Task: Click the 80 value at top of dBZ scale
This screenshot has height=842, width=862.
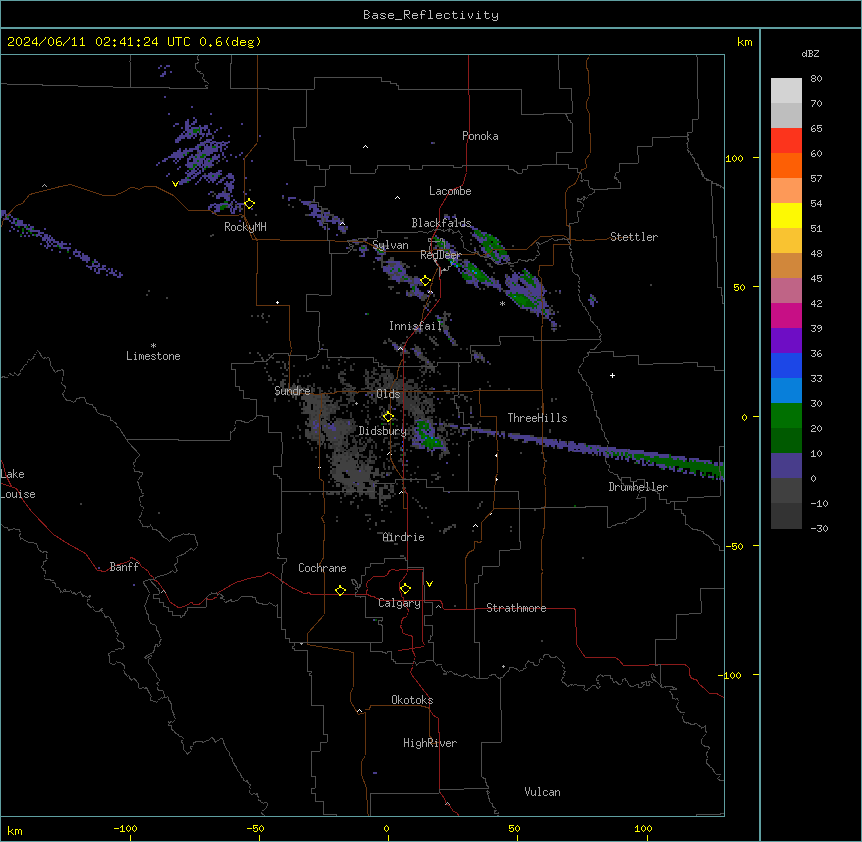Action: [816, 79]
